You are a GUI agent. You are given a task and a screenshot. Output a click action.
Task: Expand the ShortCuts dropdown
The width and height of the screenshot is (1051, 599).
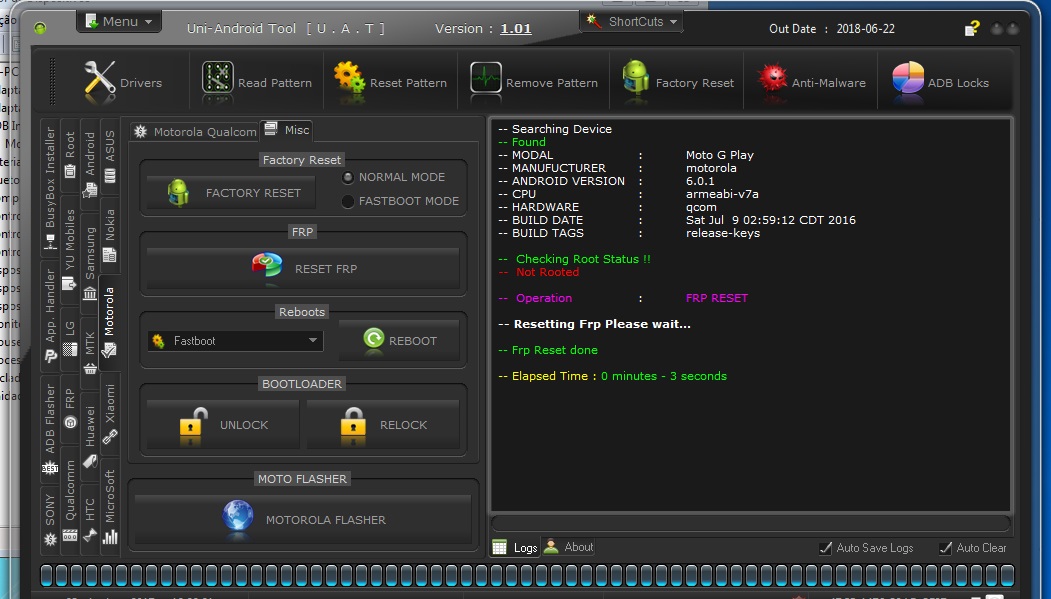click(x=631, y=21)
